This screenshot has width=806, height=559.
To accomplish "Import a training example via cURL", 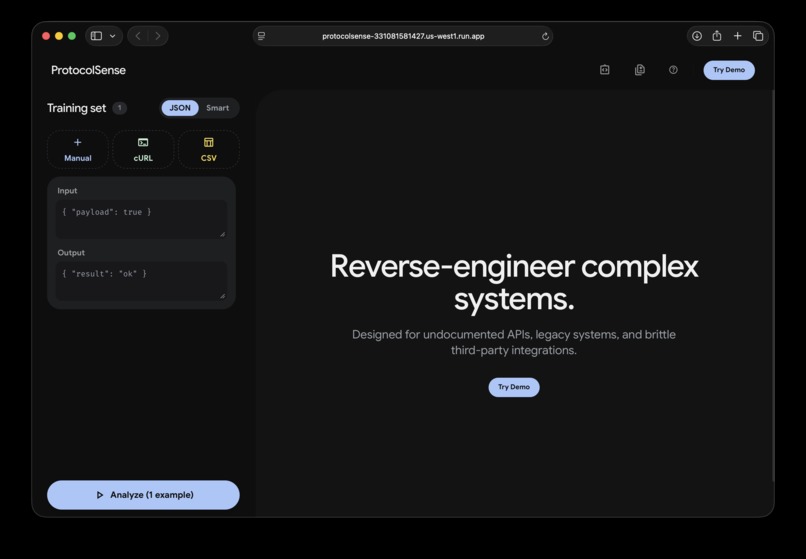I will pos(143,150).
